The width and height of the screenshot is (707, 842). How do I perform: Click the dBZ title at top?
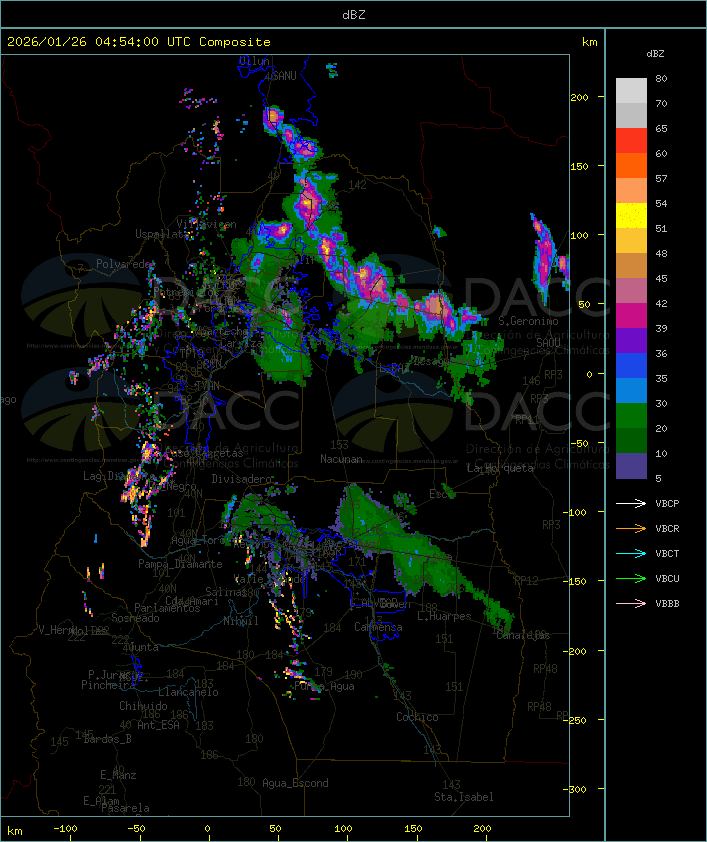click(x=353, y=13)
